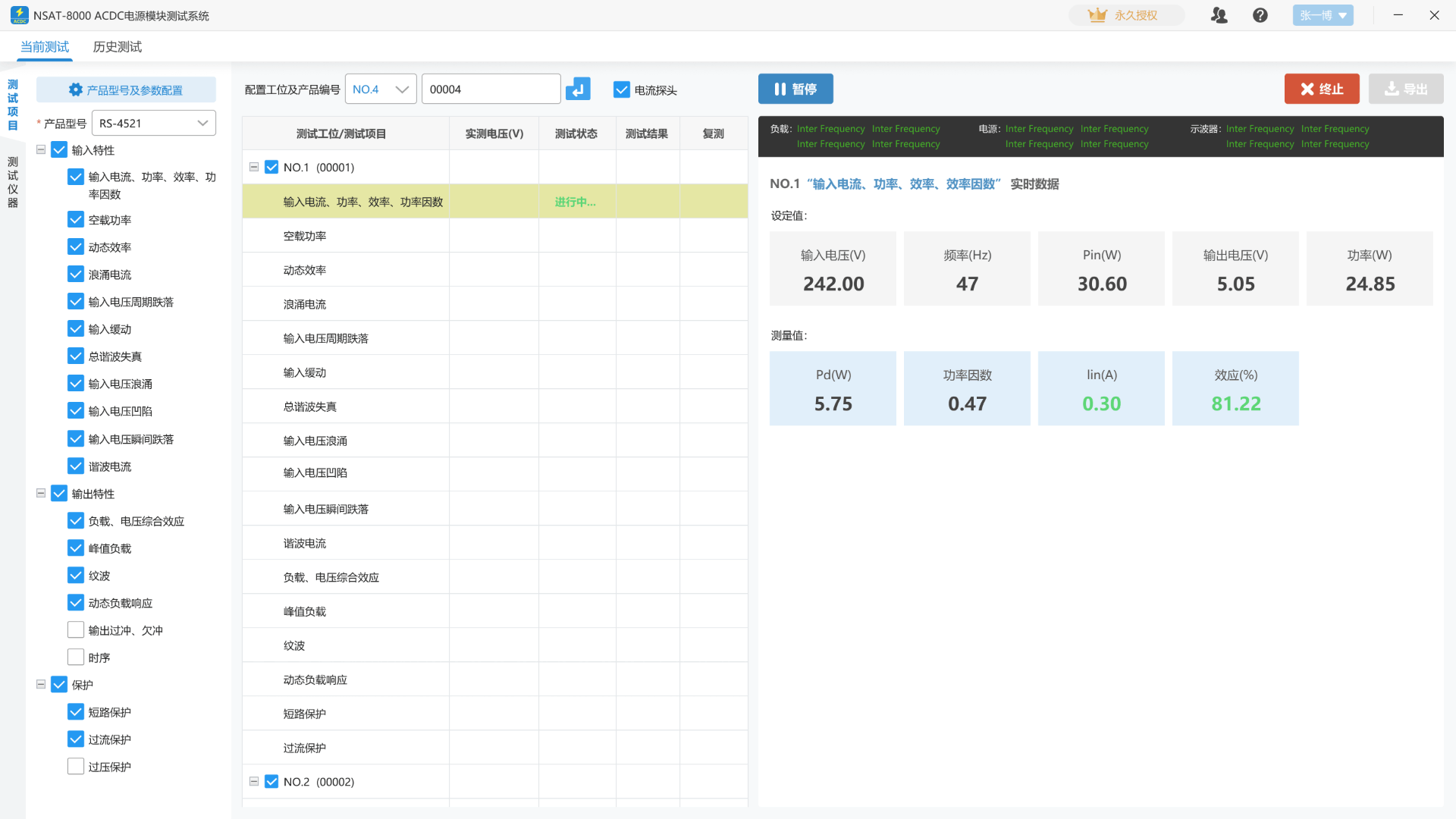Switch to the 当前测试 tab
Image resolution: width=1456 pixels, height=819 pixels.
point(45,47)
